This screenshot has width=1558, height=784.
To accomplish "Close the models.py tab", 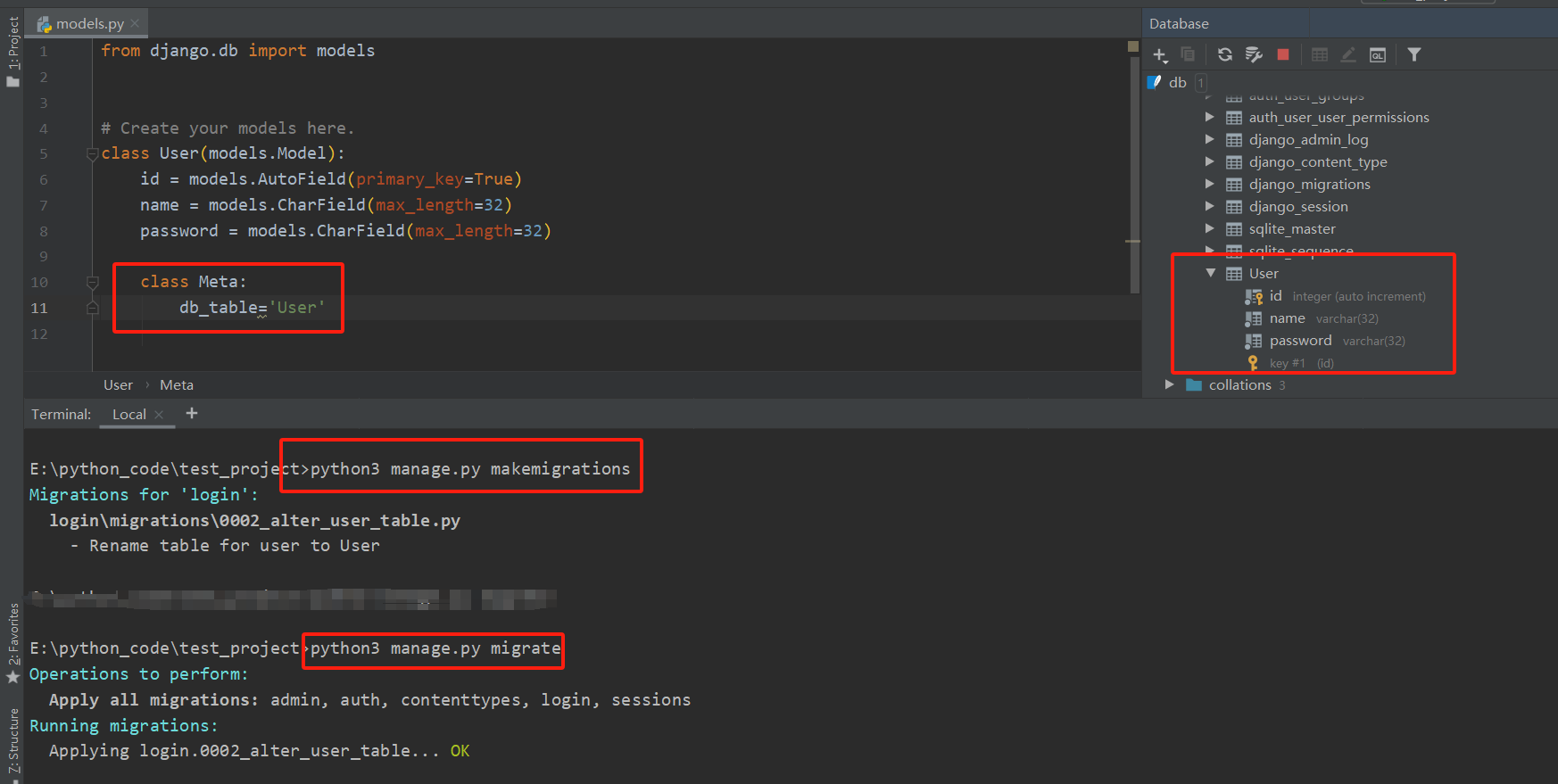I will [135, 23].
